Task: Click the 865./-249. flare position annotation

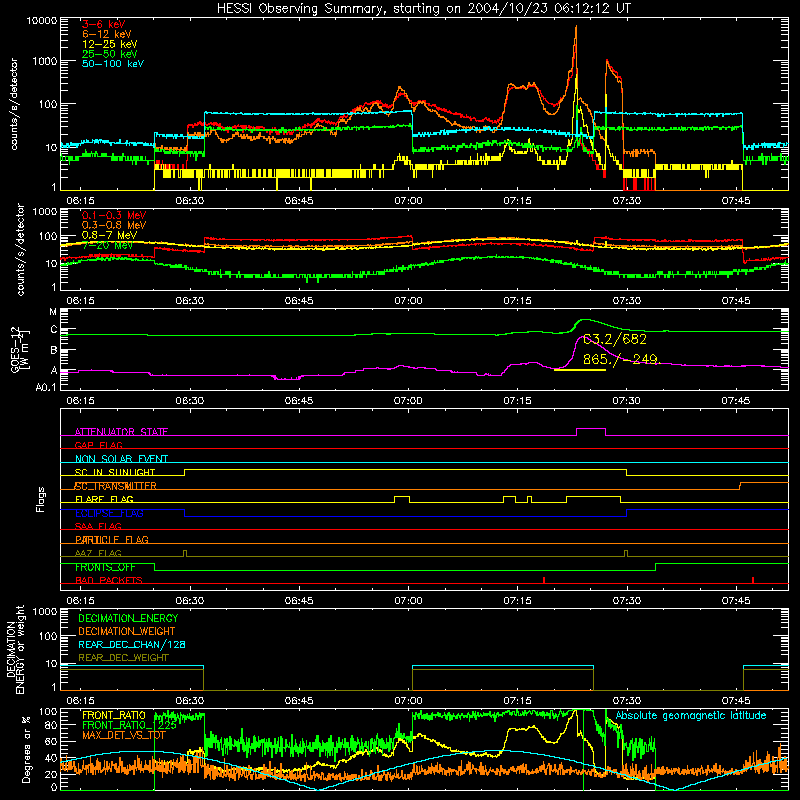Action: pyautogui.click(x=621, y=359)
